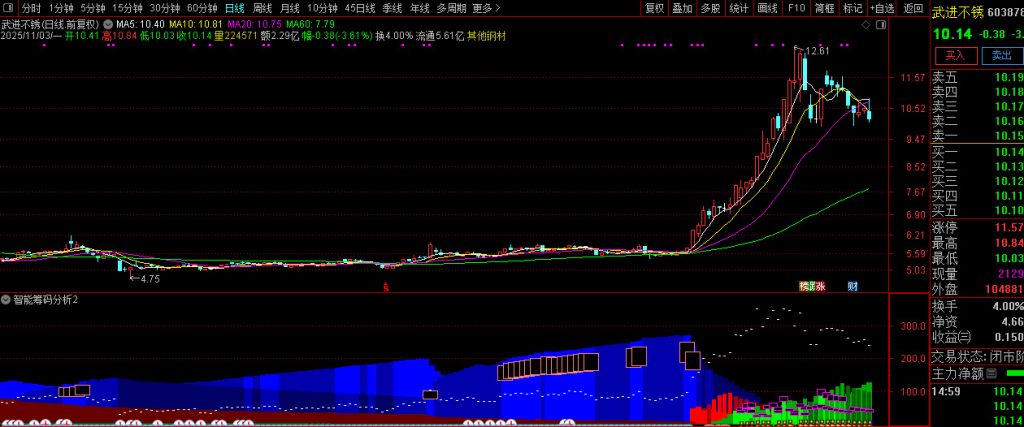1024x427 pixels.
Task: Add stock via +自选 button
Action: [882, 8]
